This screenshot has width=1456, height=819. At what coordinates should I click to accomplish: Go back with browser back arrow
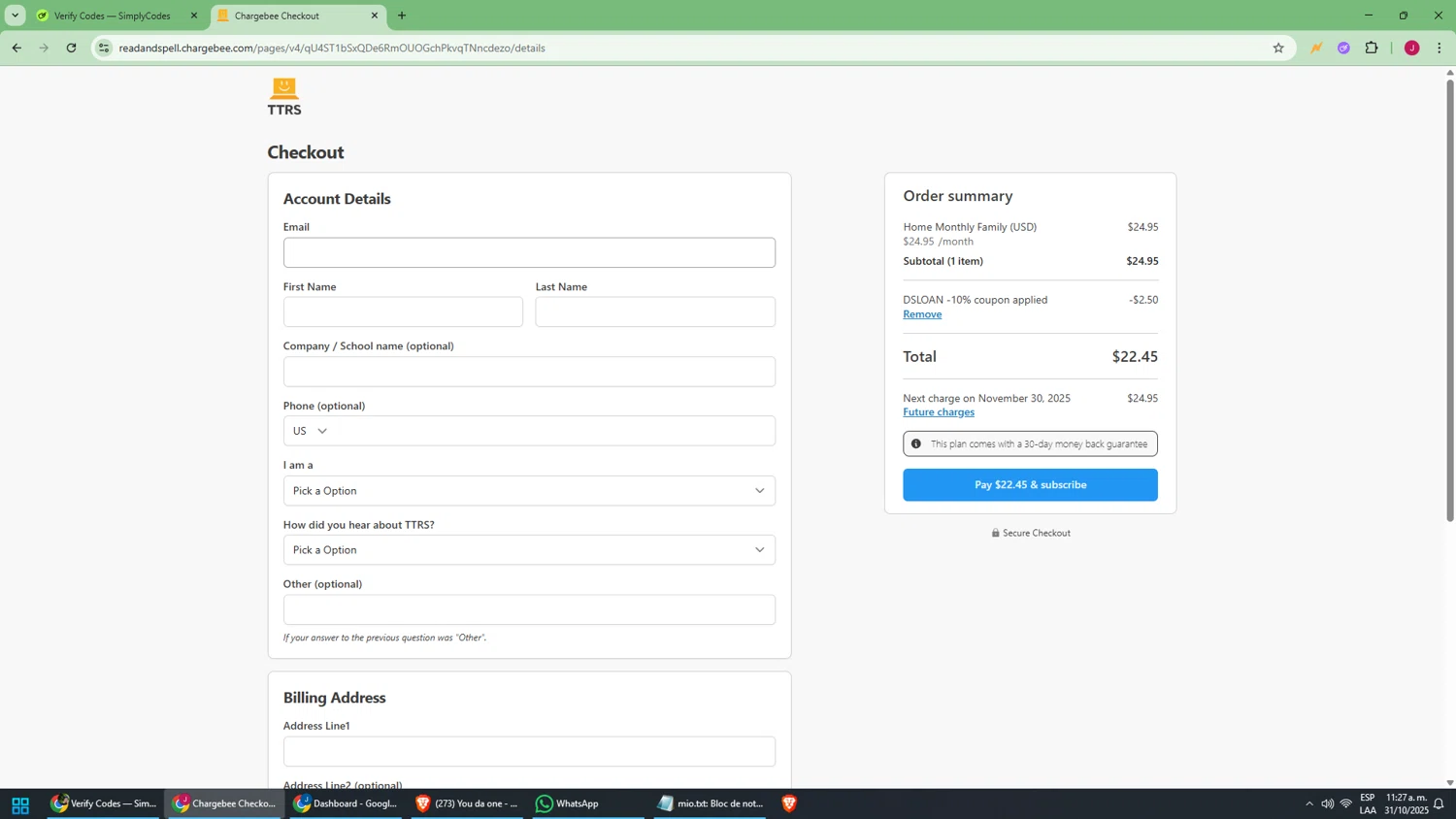[x=17, y=48]
